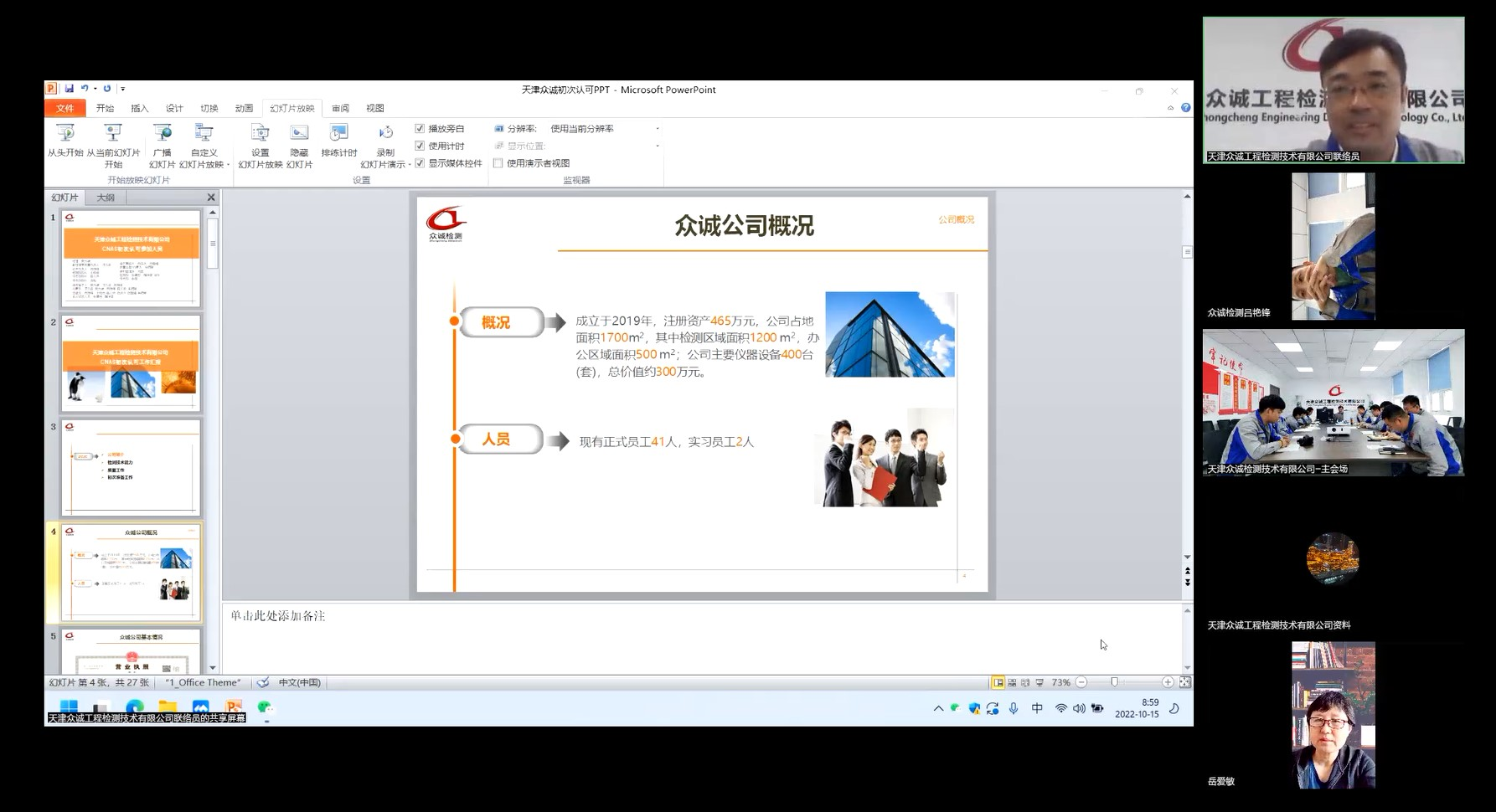Click the Save icon in Quick Access Toolbar
This screenshot has height=812, width=1496.
pos(70,89)
